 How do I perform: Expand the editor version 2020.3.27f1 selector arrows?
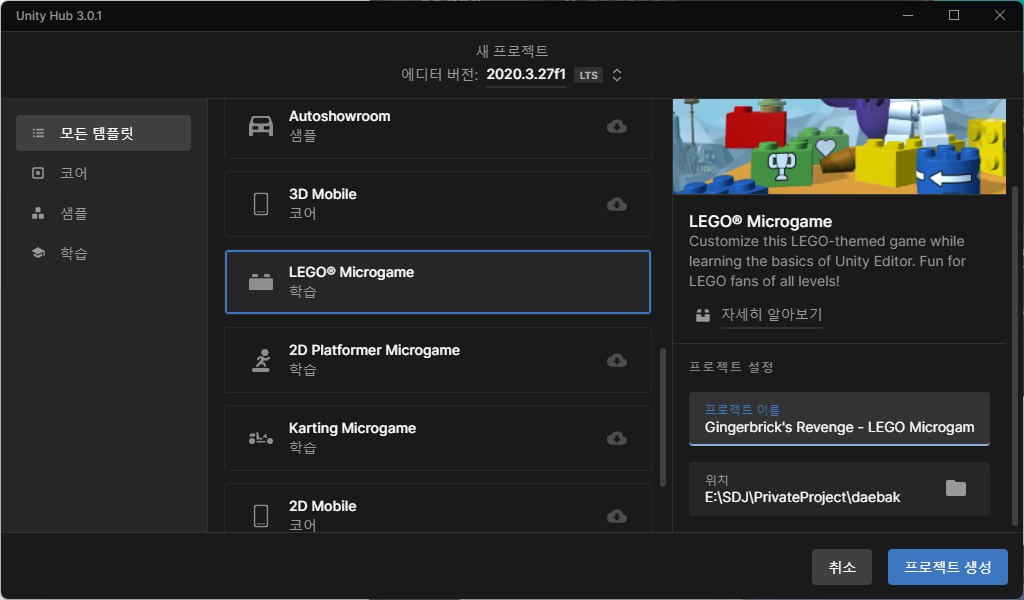coord(616,75)
